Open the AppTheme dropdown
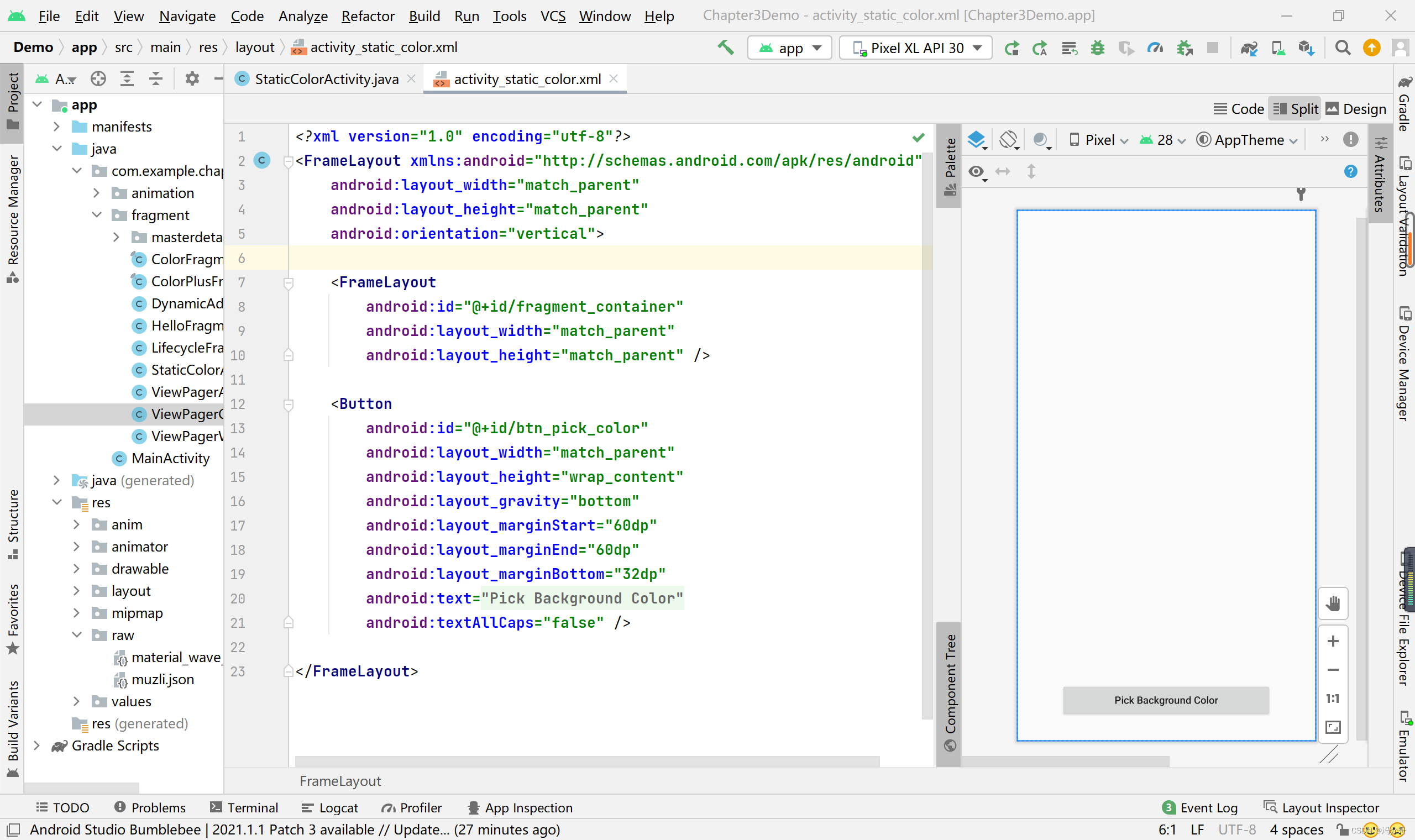This screenshot has width=1415, height=840. [1248, 140]
